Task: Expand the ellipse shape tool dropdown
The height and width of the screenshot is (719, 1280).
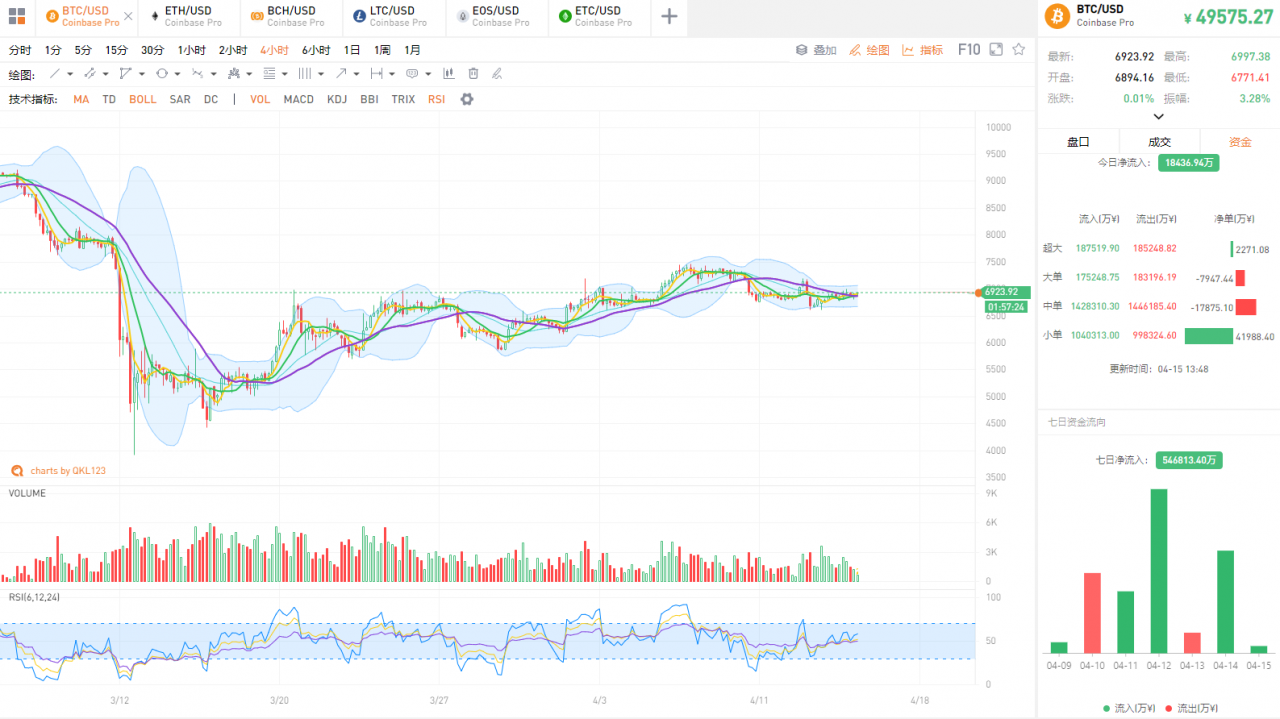Action: (177, 74)
